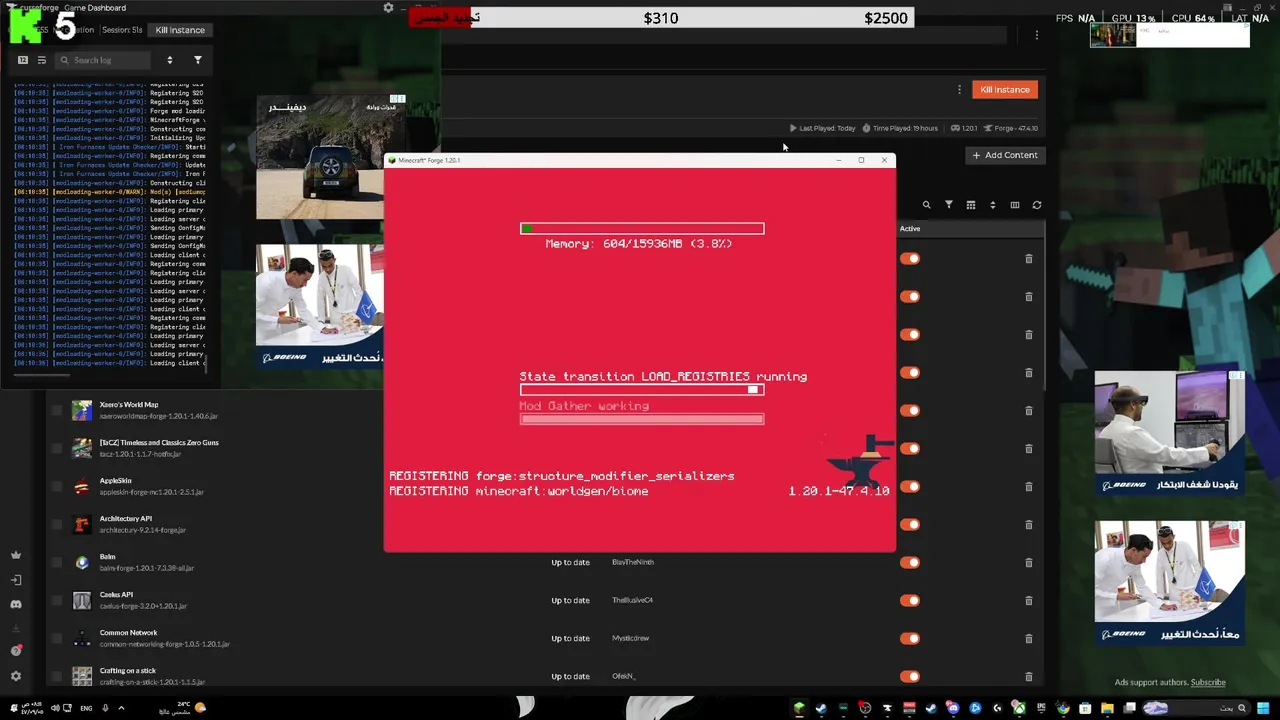The image size is (1280, 720).
Task: Click the sign-in icon in the CurseForge sidebar
Action: tap(16, 580)
